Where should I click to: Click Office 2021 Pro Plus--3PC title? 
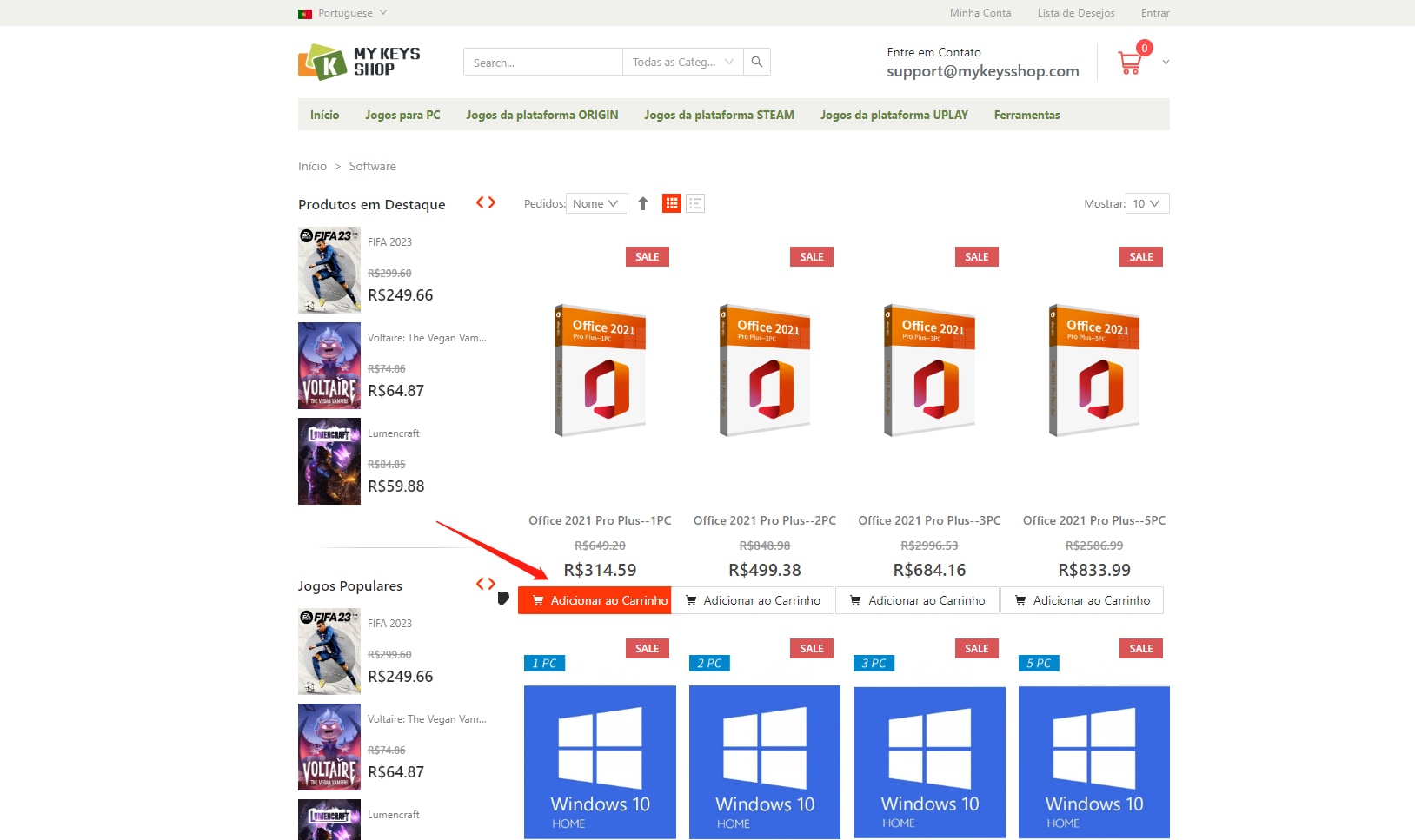pyautogui.click(x=930, y=520)
